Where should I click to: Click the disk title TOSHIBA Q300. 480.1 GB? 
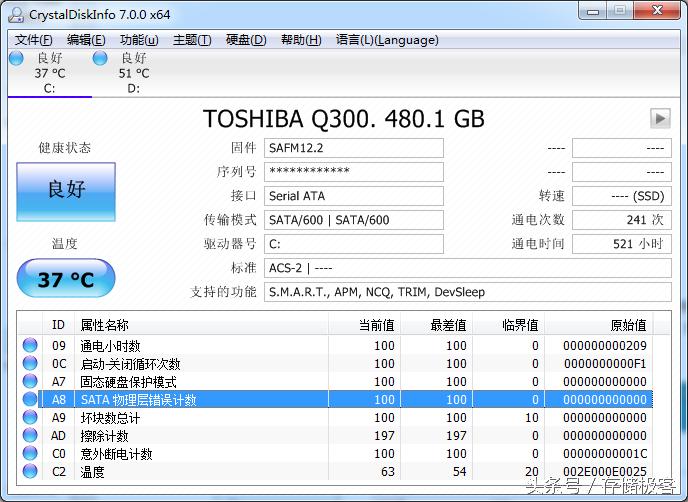pos(344,118)
